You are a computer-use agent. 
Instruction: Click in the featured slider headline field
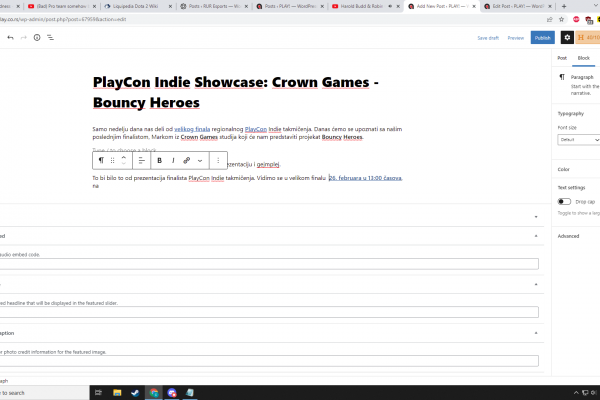click(269, 312)
